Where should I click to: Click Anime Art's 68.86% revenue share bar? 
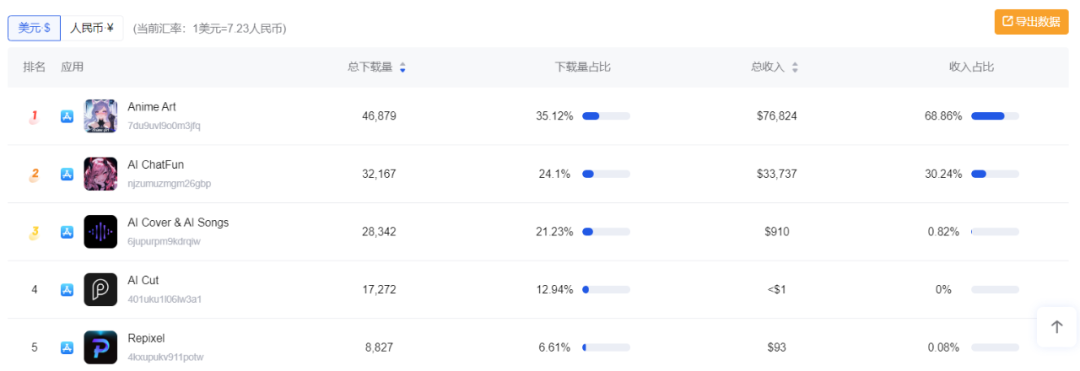[995, 116]
